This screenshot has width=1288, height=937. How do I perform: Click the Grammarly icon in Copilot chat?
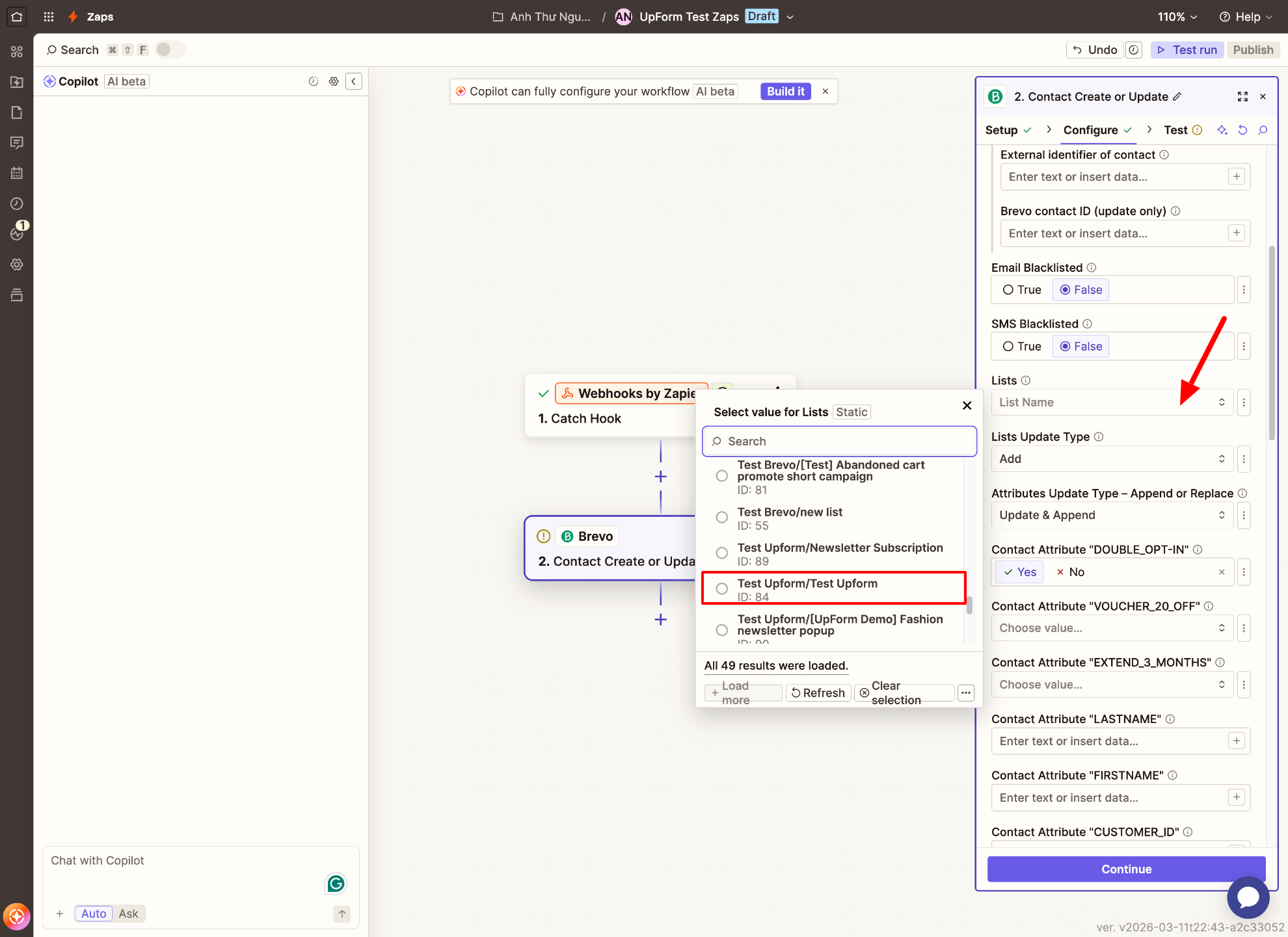(336, 883)
